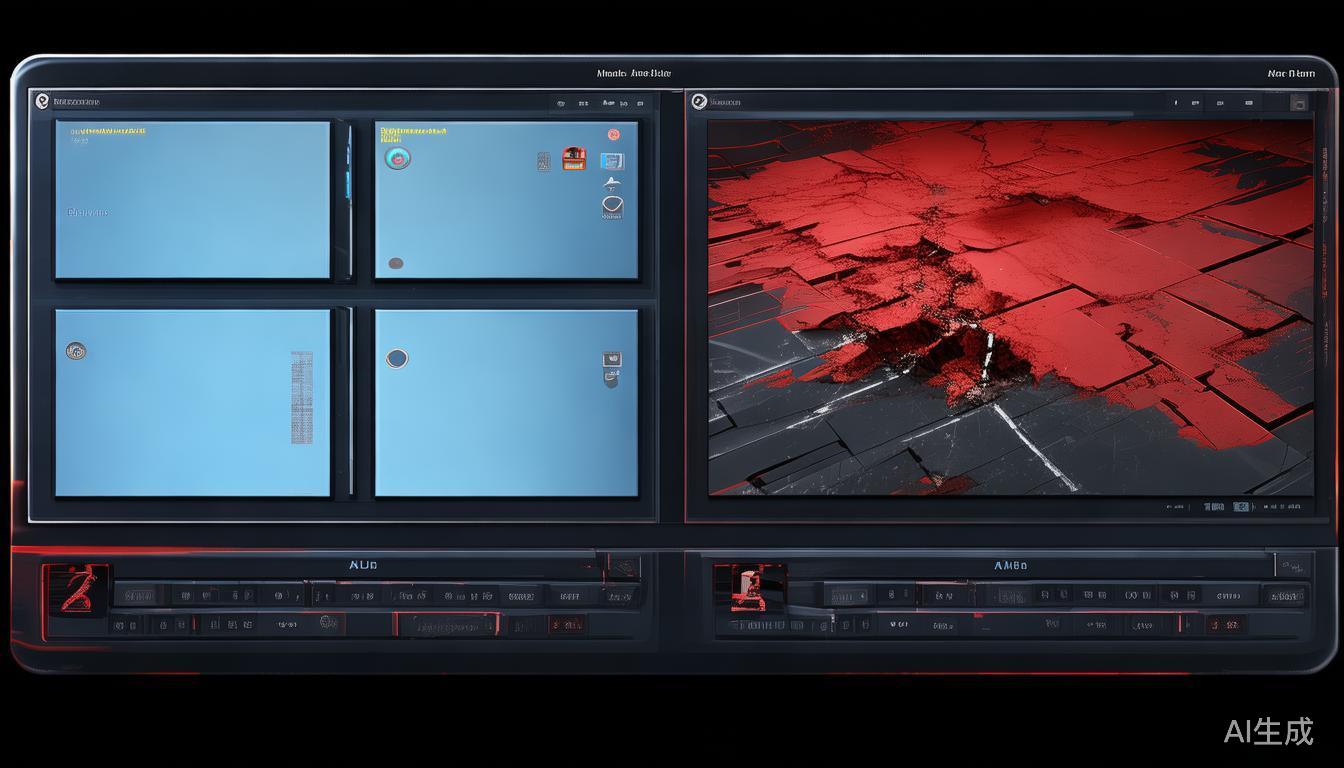
Task: Toggle the blue circle in bottom-right blue panel
Action: tap(397, 358)
